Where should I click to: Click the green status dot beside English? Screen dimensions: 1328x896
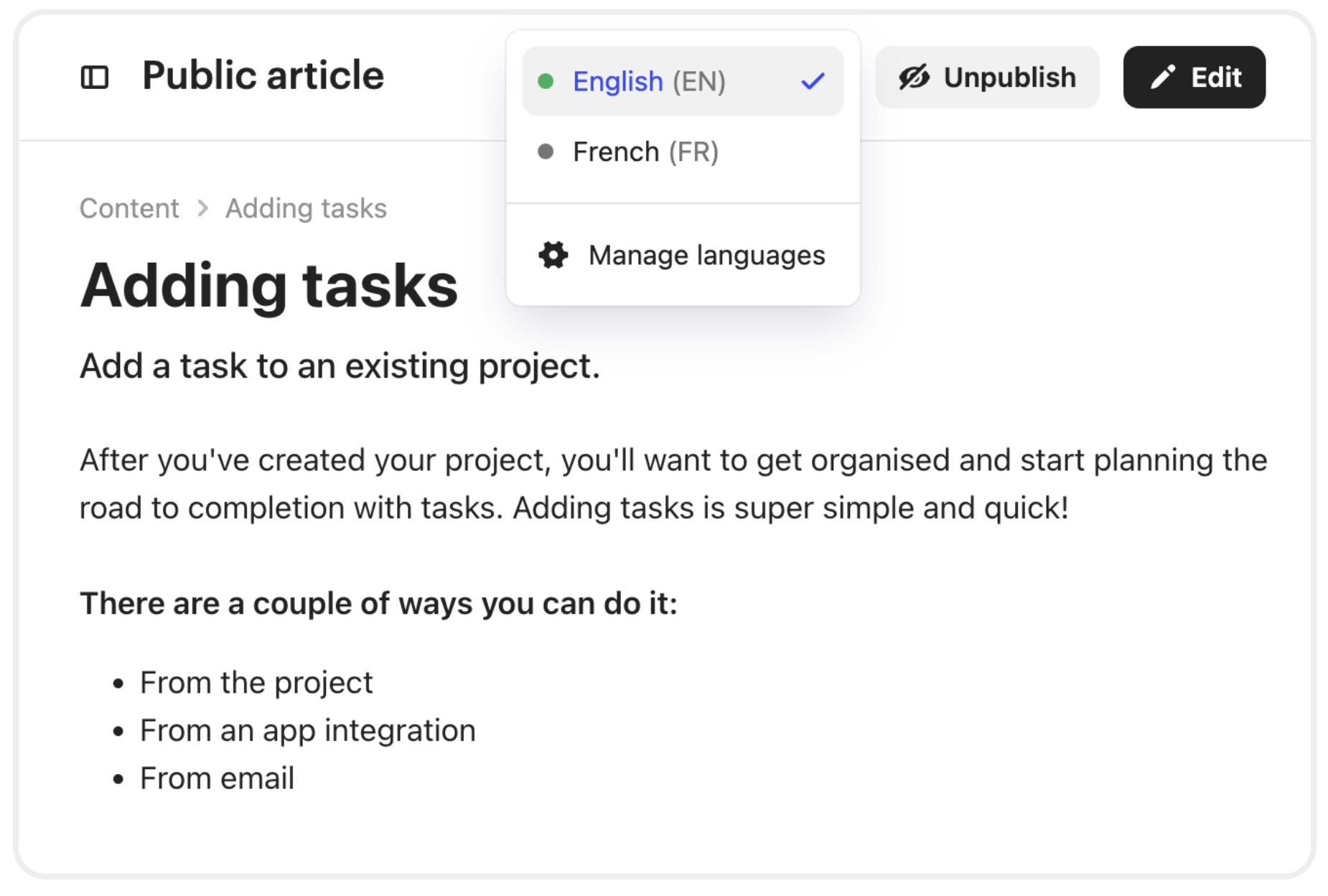coord(546,81)
